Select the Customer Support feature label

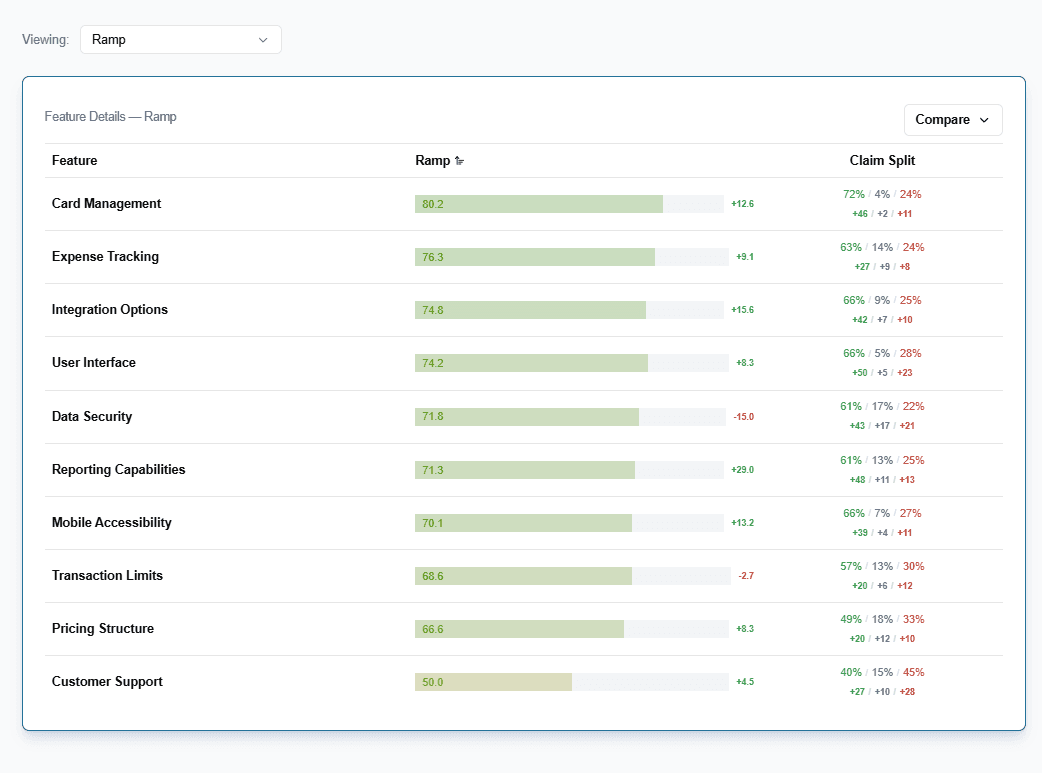(x=107, y=682)
